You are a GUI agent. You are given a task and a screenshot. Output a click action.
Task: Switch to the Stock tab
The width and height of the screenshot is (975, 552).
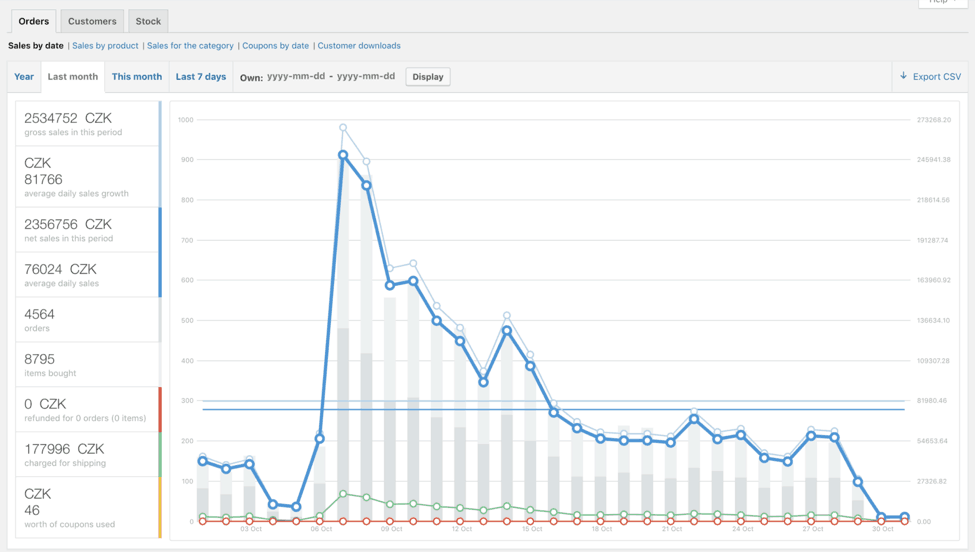[x=148, y=21]
